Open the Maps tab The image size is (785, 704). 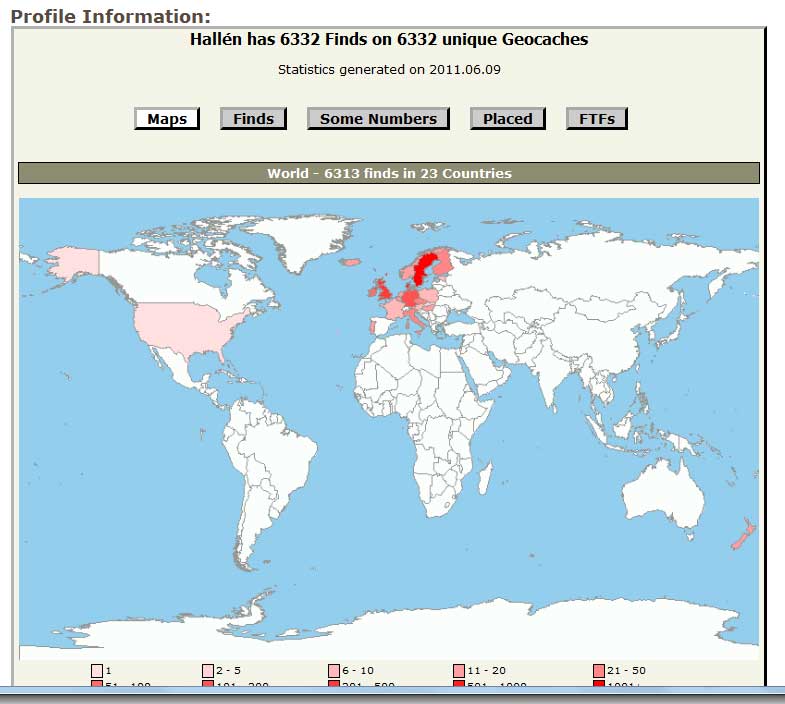coord(167,119)
